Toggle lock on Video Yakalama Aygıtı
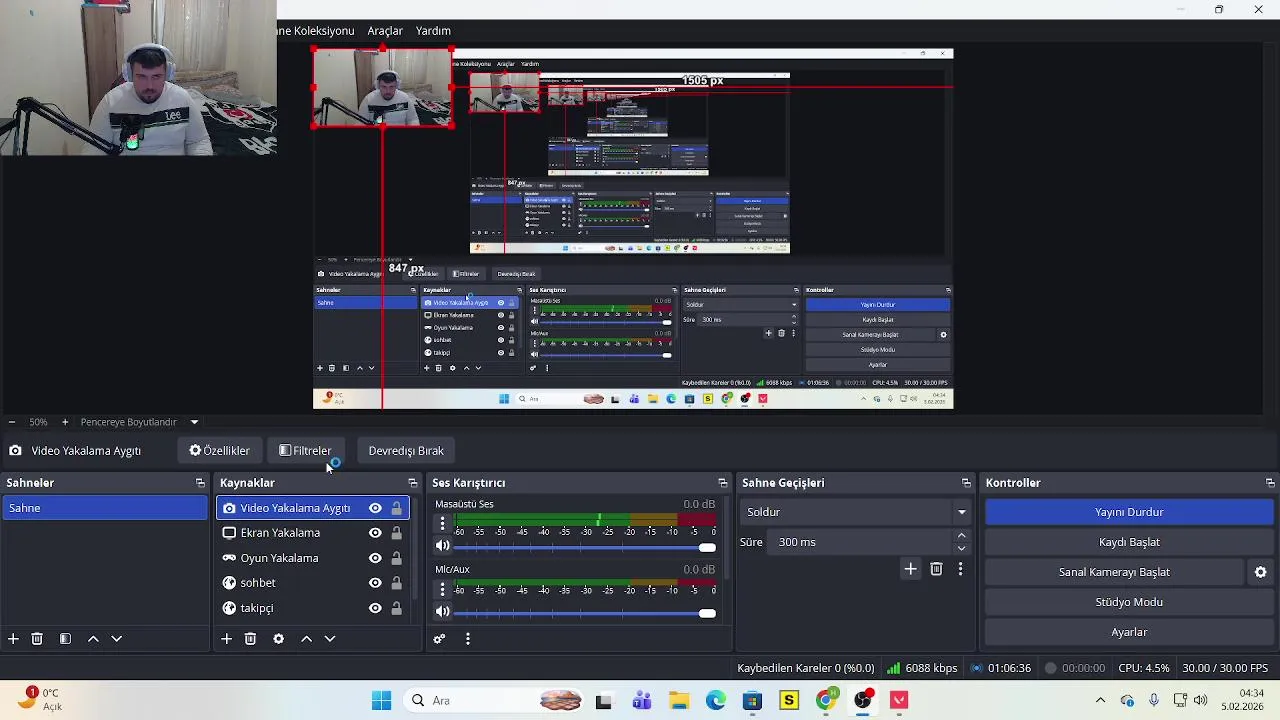1280x720 pixels. coord(396,508)
